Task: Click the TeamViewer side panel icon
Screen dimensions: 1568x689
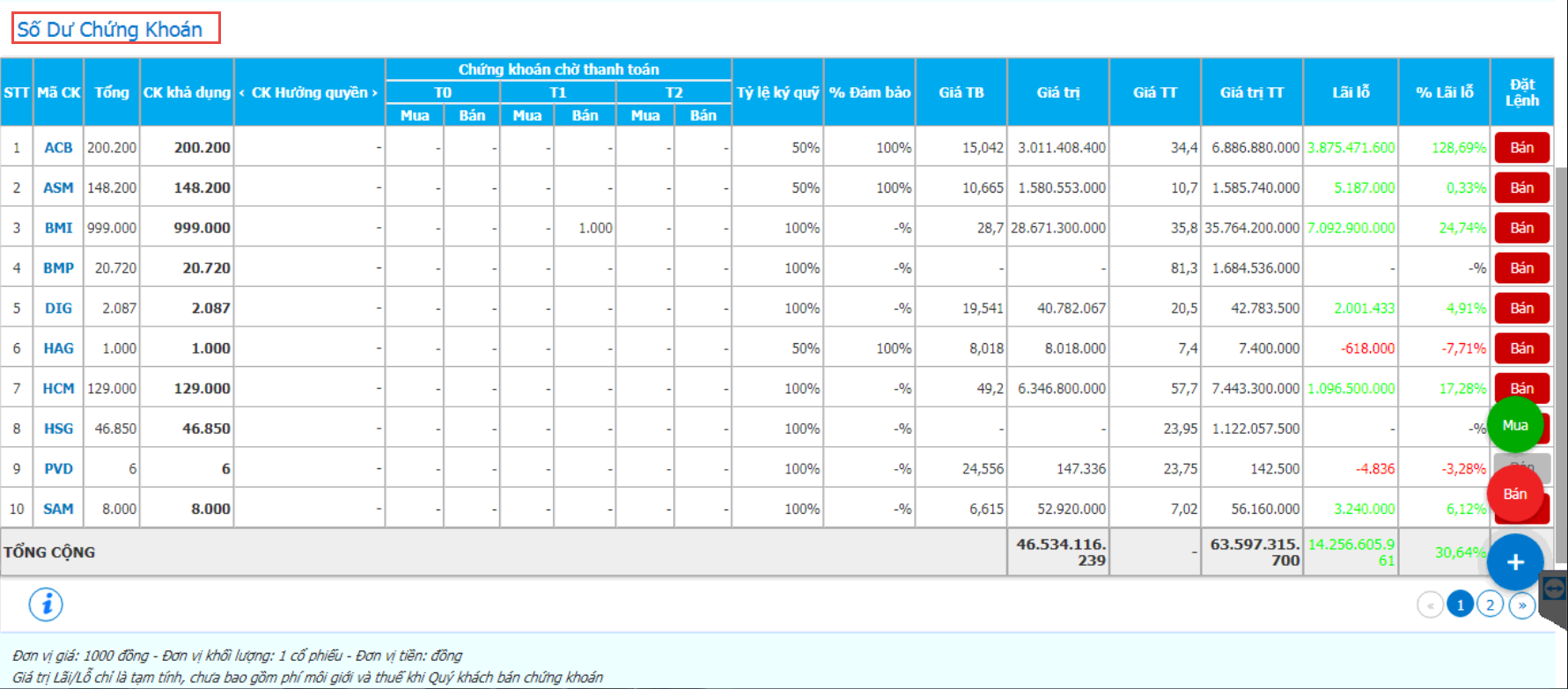Action: pyautogui.click(x=1554, y=589)
